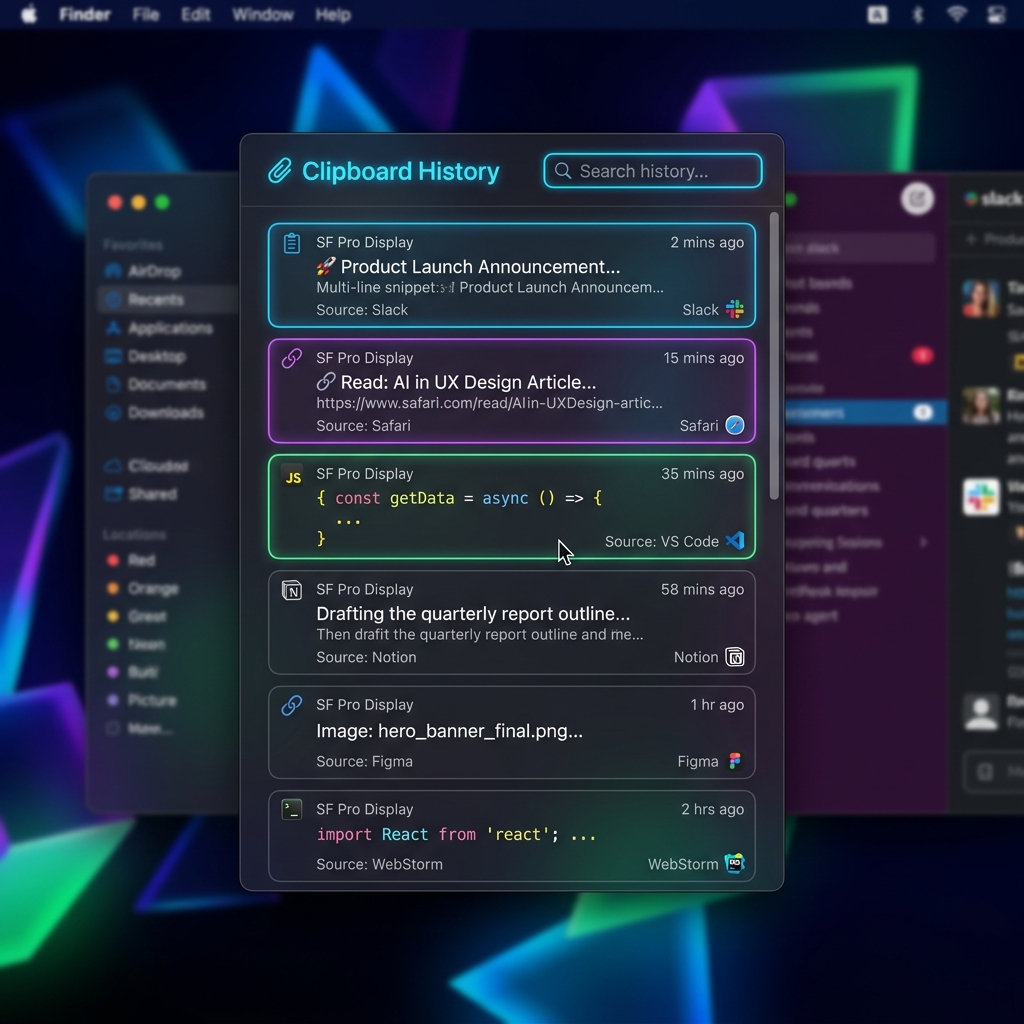Screen dimensions: 1024x1024
Task: Click Source: VS Code label text
Action: click(x=662, y=541)
